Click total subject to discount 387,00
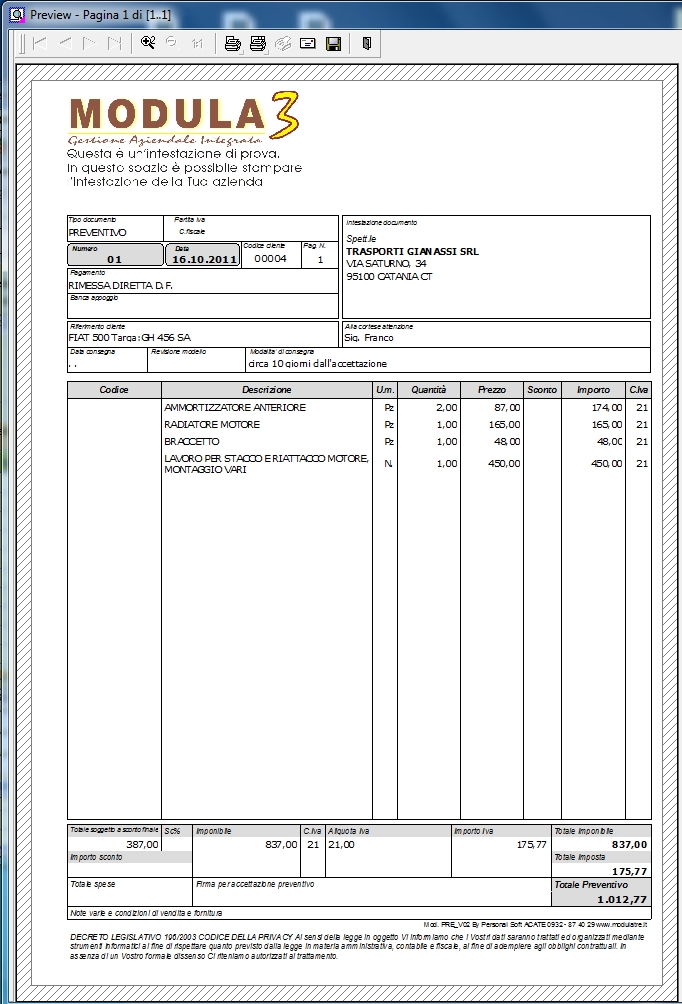 pyautogui.click(x=142, y=845)
